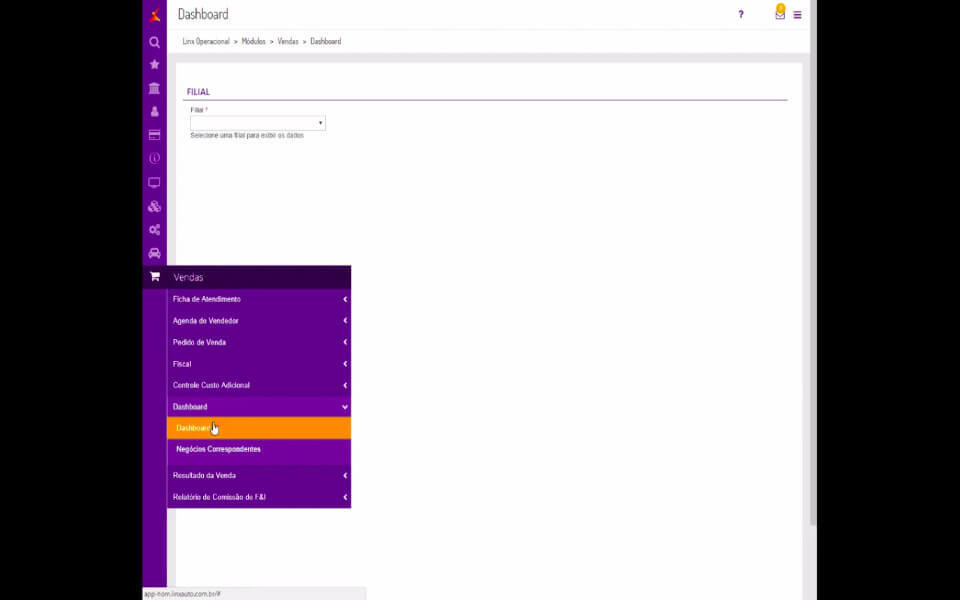Open the hamburger menu icon at top right

pos(797,15)
